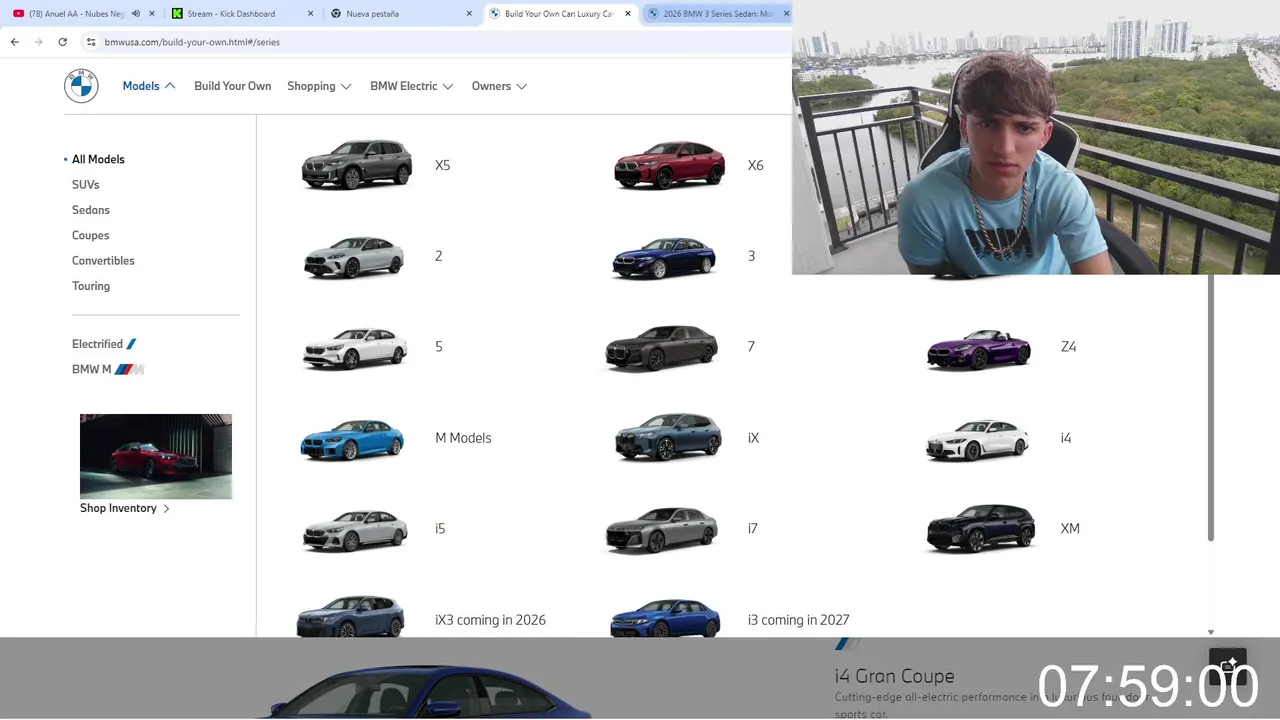
Task: Click the black XM car image
Action: coord(980,528)
